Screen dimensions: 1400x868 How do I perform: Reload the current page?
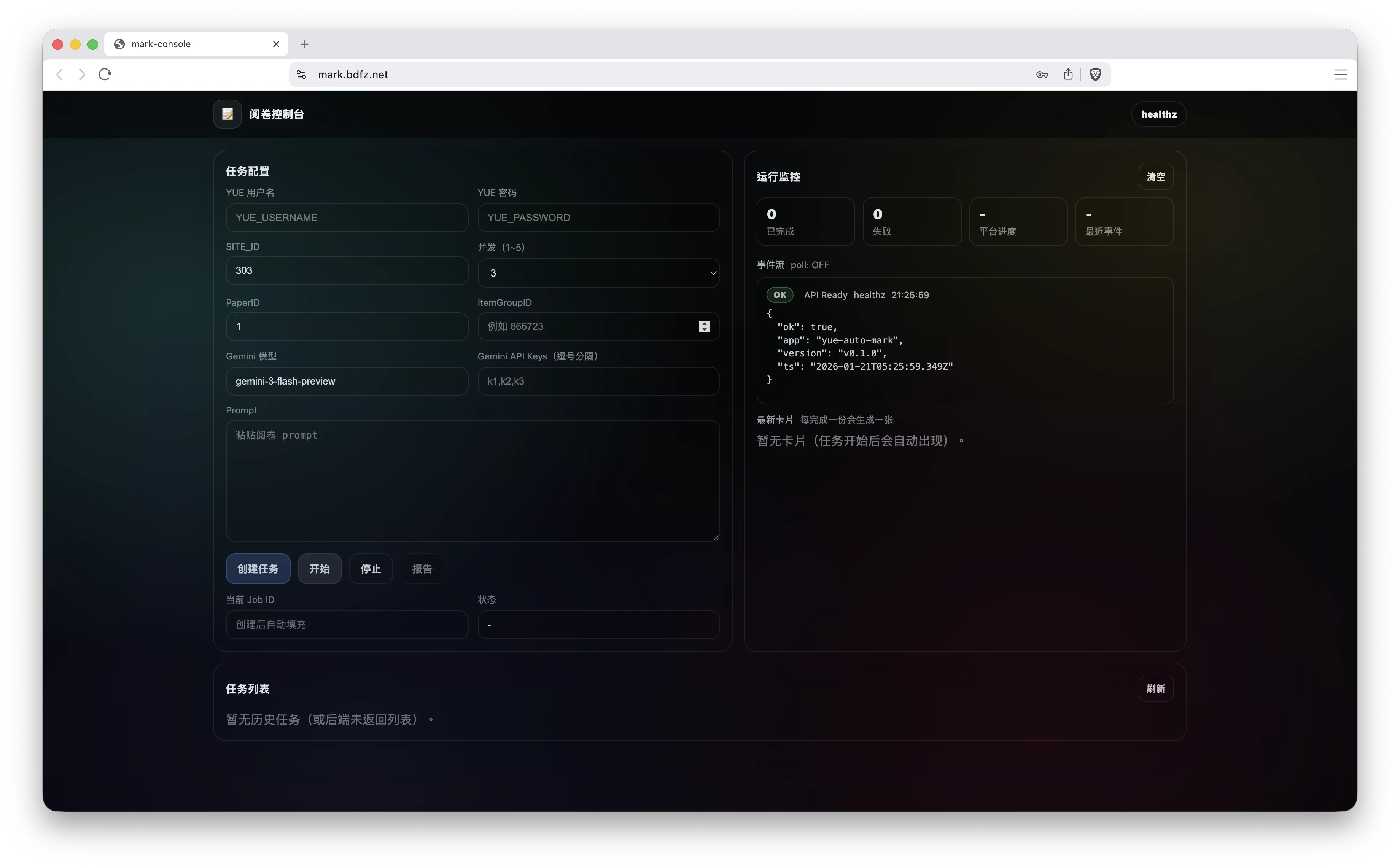(x=105, y=74)
